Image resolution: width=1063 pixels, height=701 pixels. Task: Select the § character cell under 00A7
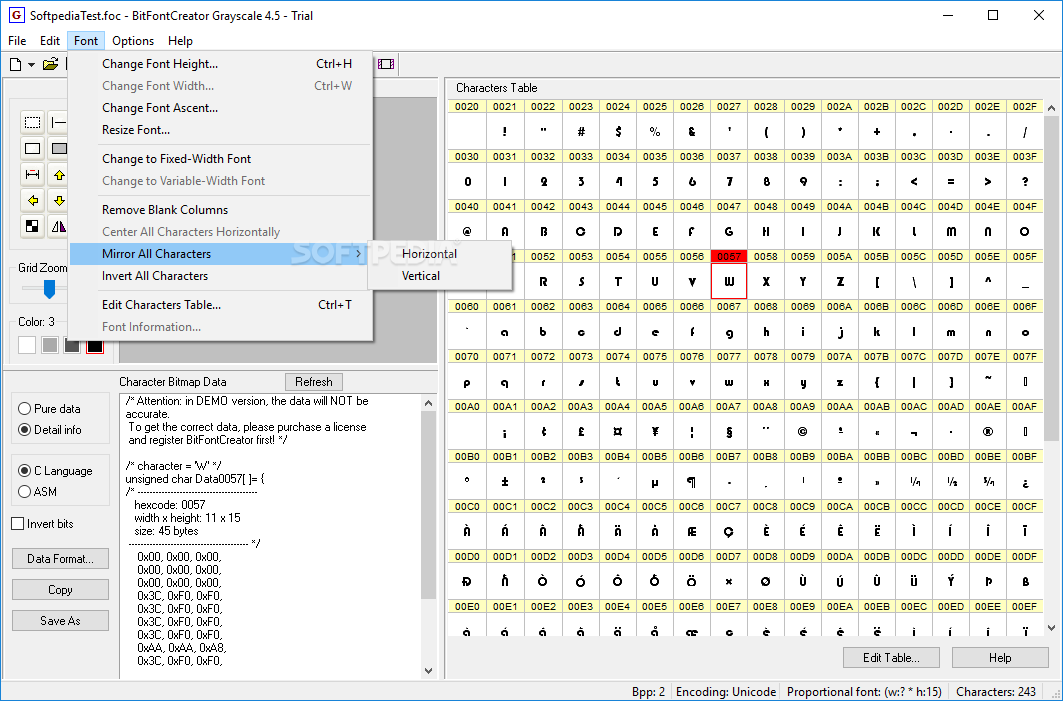pos(729,431)
